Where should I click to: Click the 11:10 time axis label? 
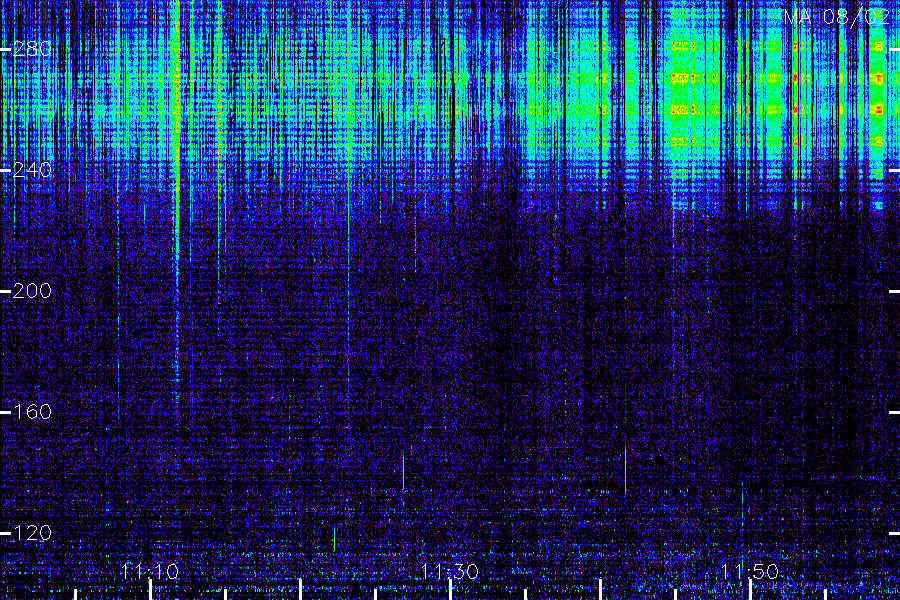pos(150,571)
